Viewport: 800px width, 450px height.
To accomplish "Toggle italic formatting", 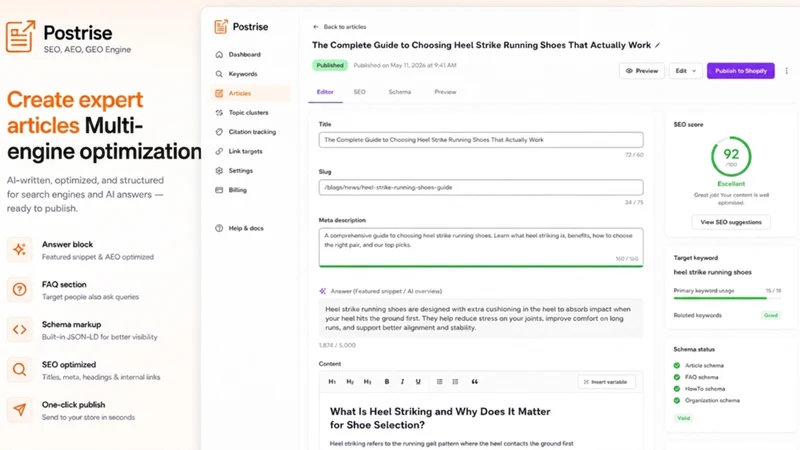I will (x=403, y=382).
